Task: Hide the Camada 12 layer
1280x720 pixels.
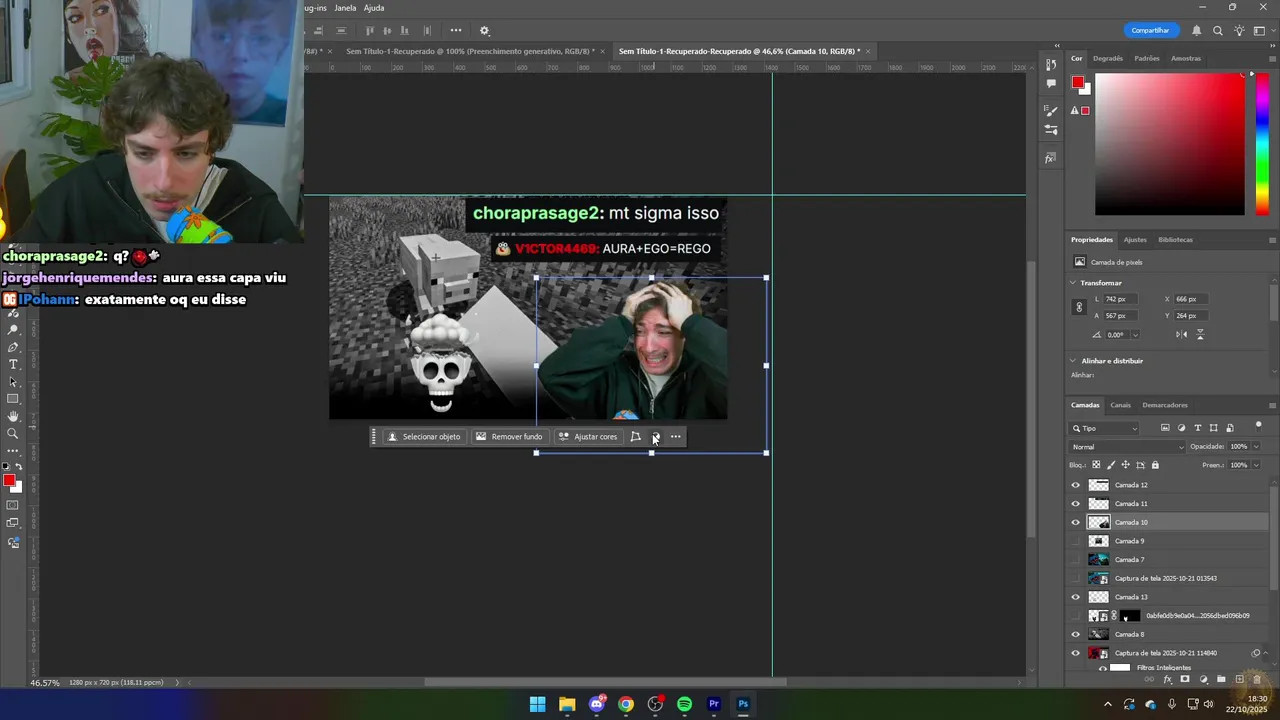Action: (1076, 485)
